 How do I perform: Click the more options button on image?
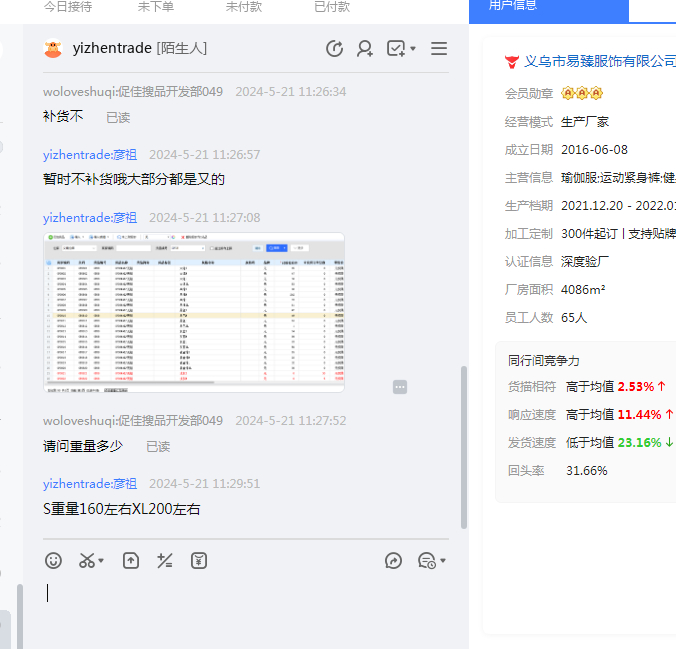point(400,387)
